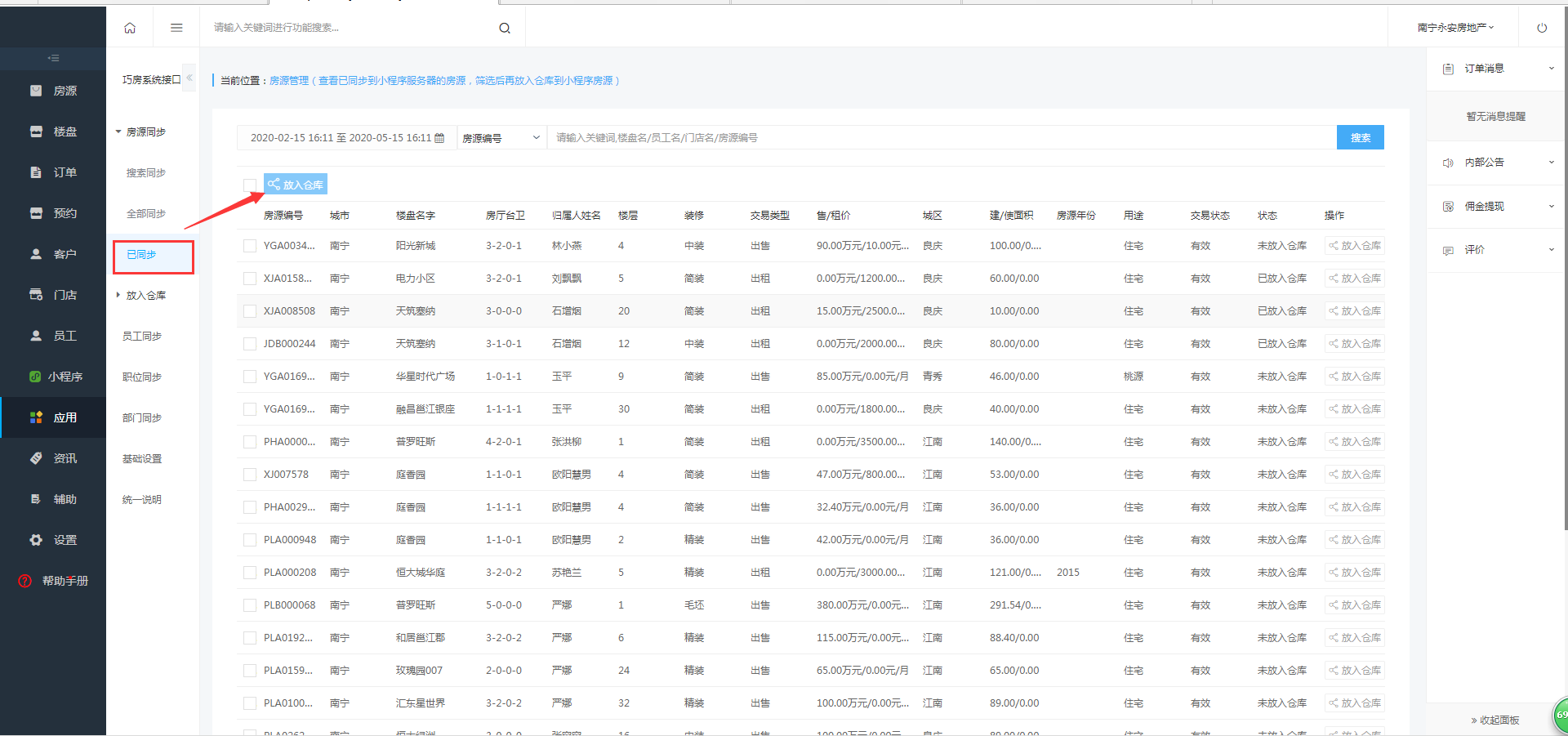This screenshot has height=736, width=1568.
Task: Open 帮助手册 help icon
Action: click(25, 581)
